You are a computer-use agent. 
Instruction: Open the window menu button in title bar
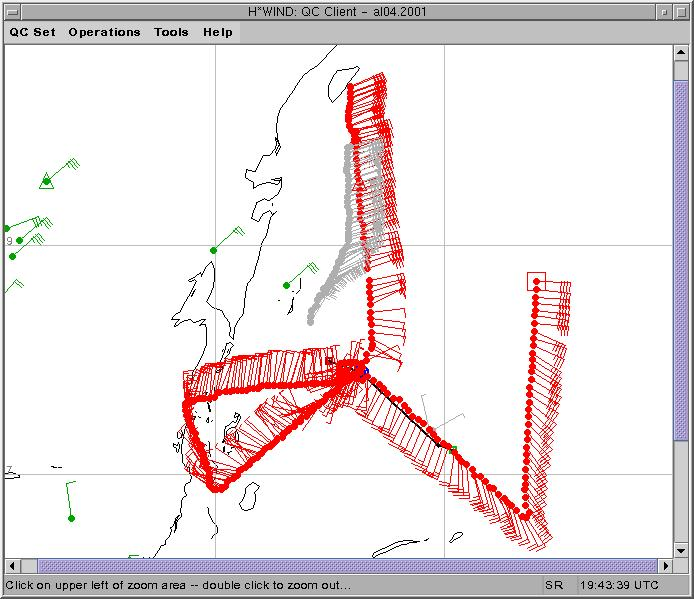pos(11,12)
